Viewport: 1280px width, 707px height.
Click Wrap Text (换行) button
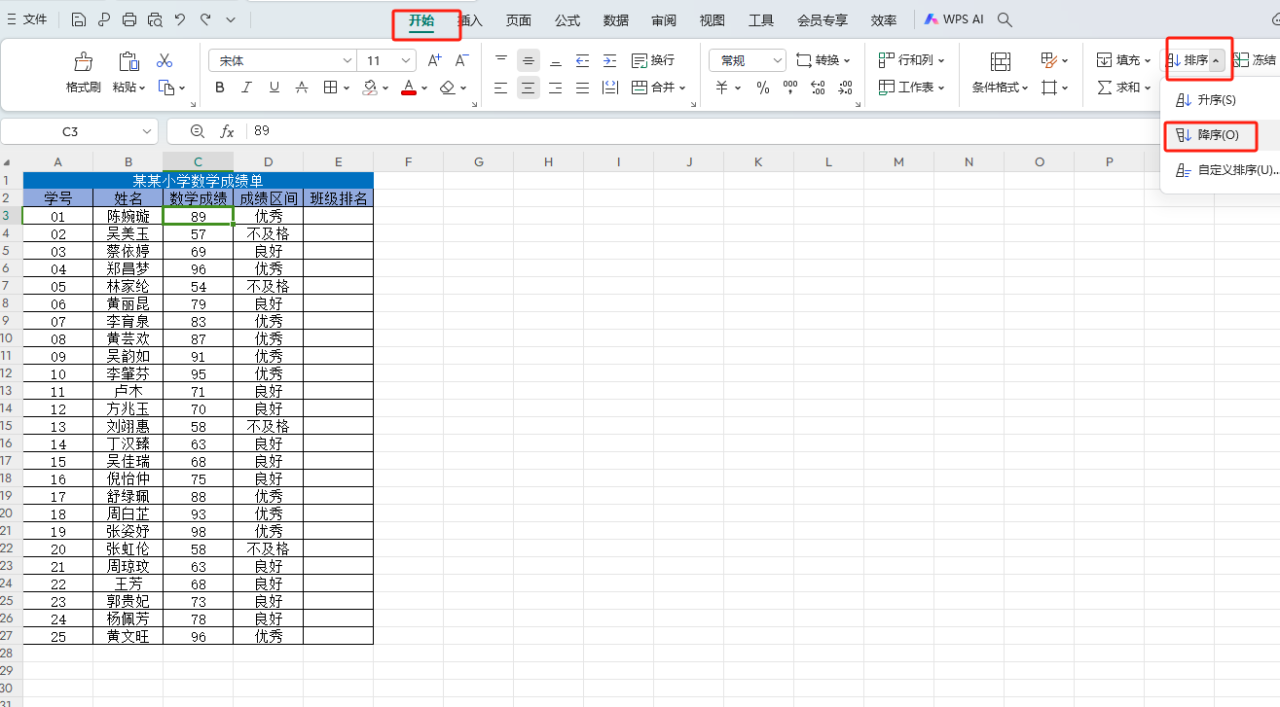653,61
